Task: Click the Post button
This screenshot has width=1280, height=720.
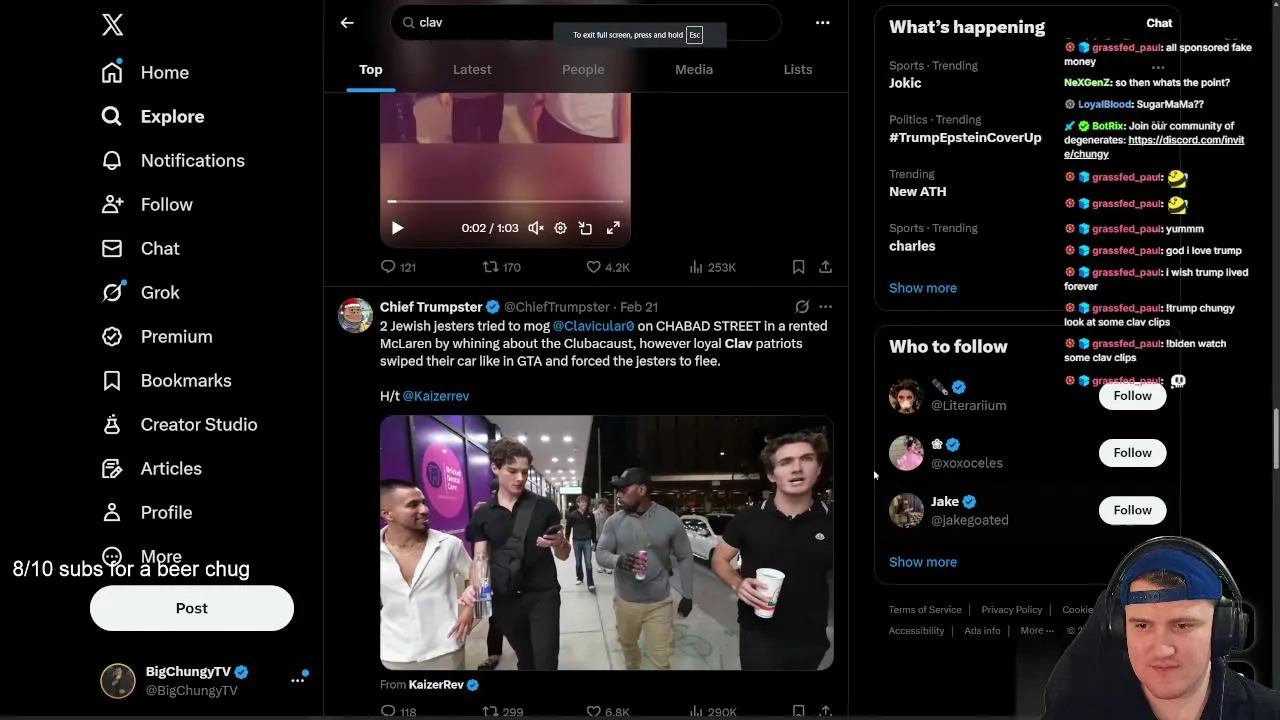Action: point(192,608)
